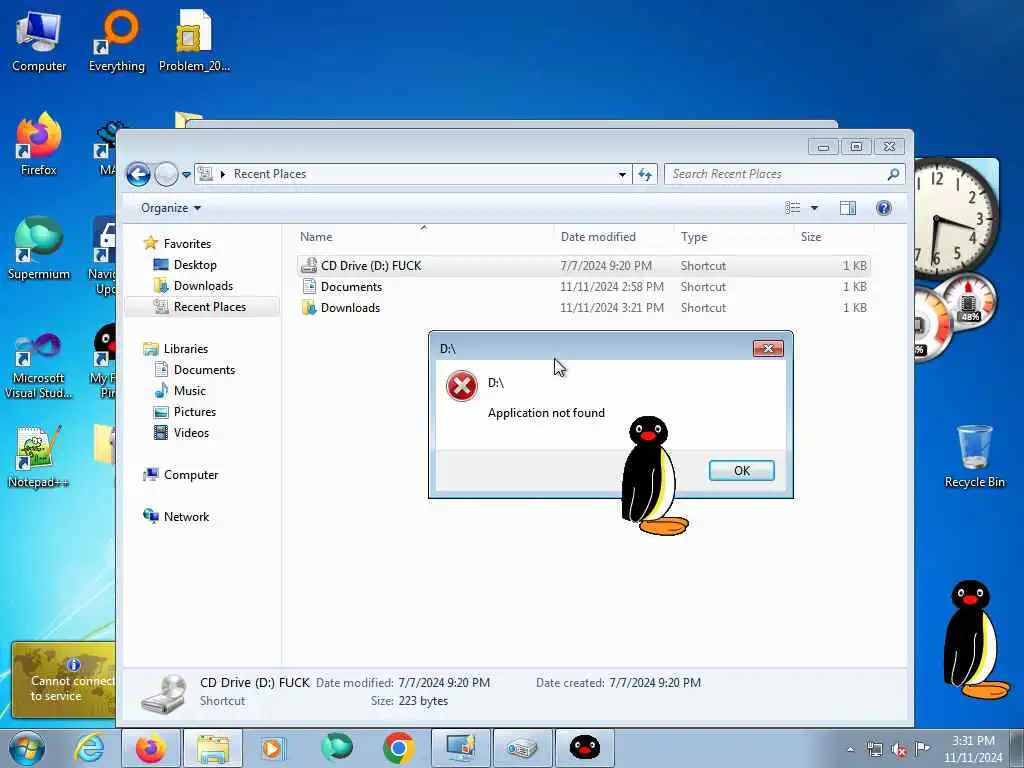Sort by the Date modified column
This screenshot has width=1024, height=768.
click(x=614, y=237)
